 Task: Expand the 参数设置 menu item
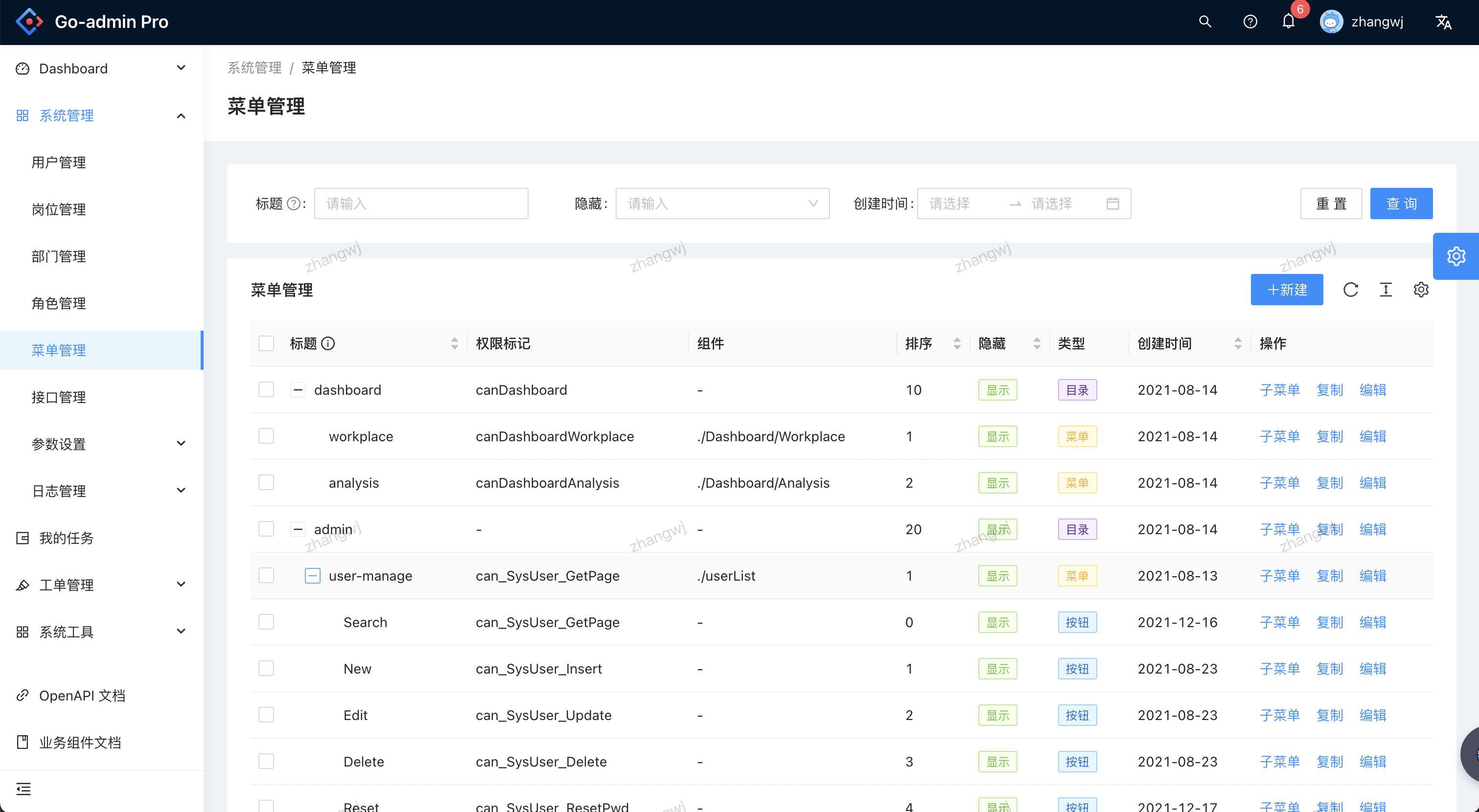point(100,443)
